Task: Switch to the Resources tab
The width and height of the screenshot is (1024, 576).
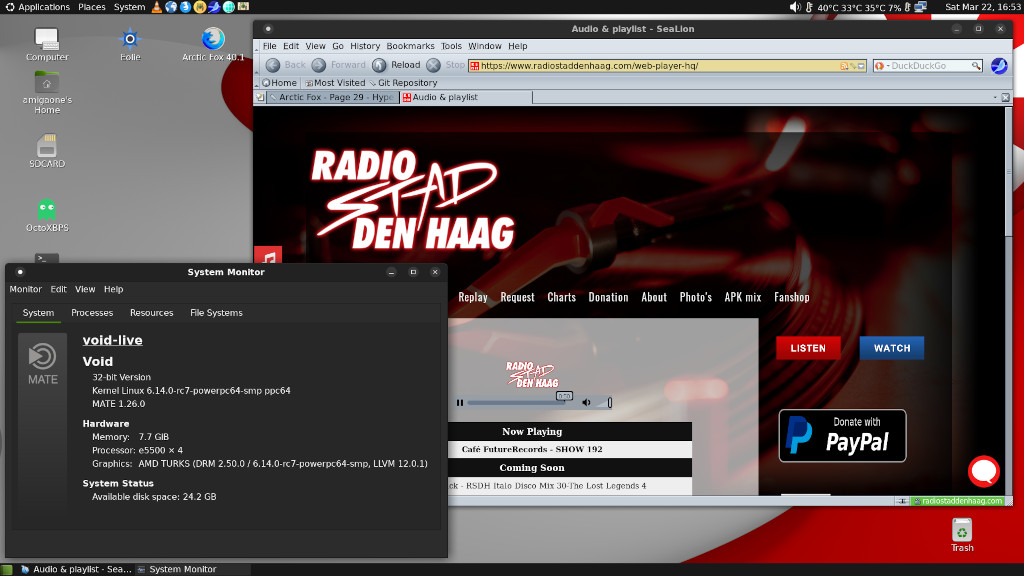Action: coord(152,313)
